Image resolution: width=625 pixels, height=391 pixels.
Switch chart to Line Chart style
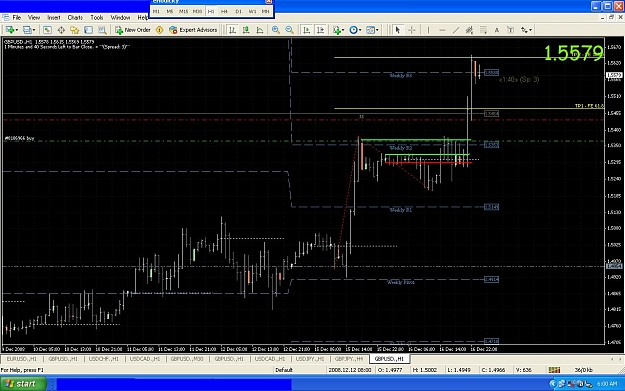point(259,30)
